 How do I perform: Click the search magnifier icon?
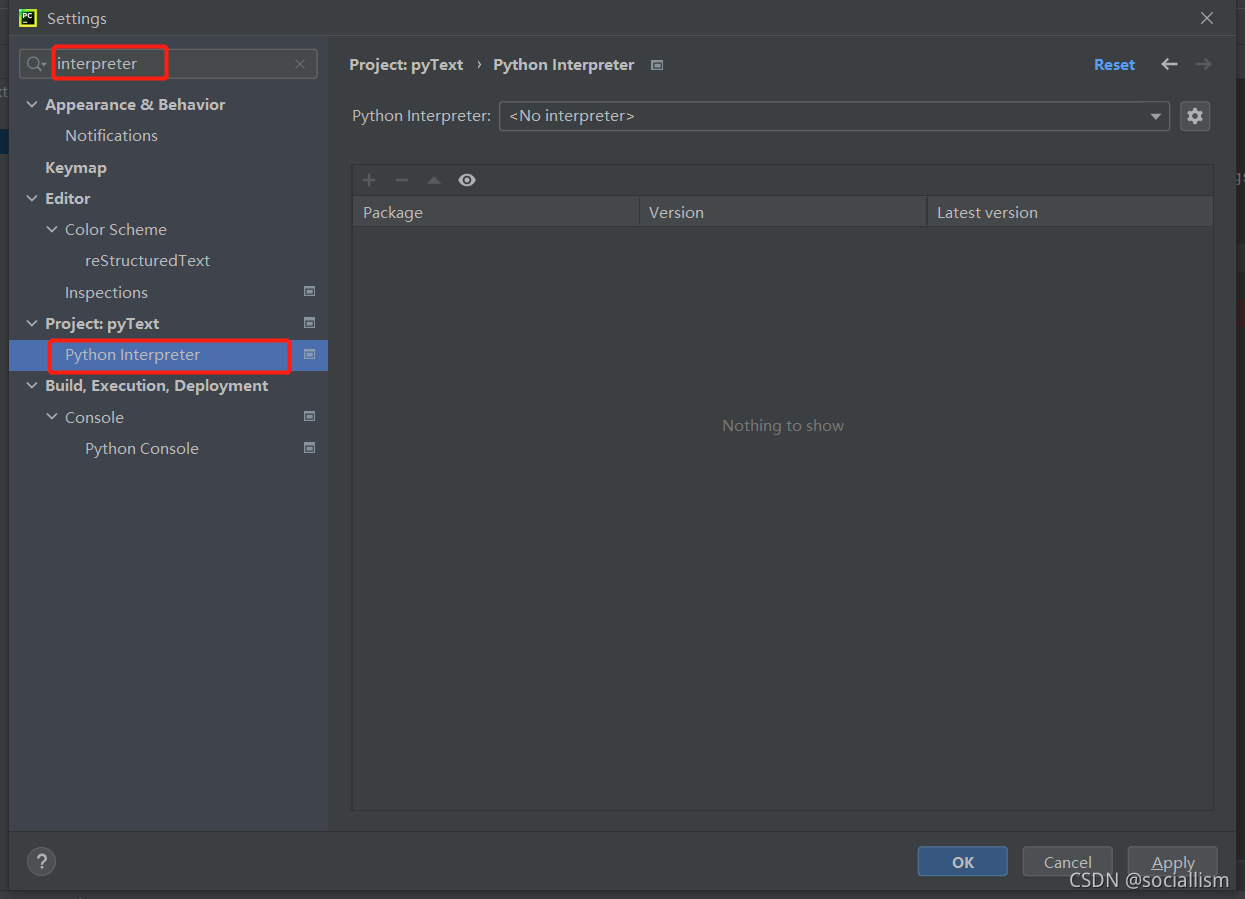tap(34, 64)
